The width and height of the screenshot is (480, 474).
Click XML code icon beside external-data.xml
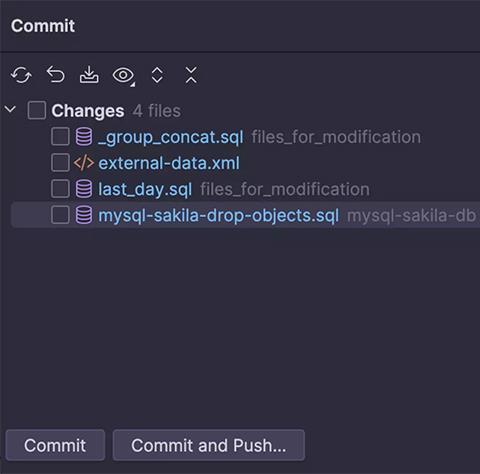coord(84,163)
